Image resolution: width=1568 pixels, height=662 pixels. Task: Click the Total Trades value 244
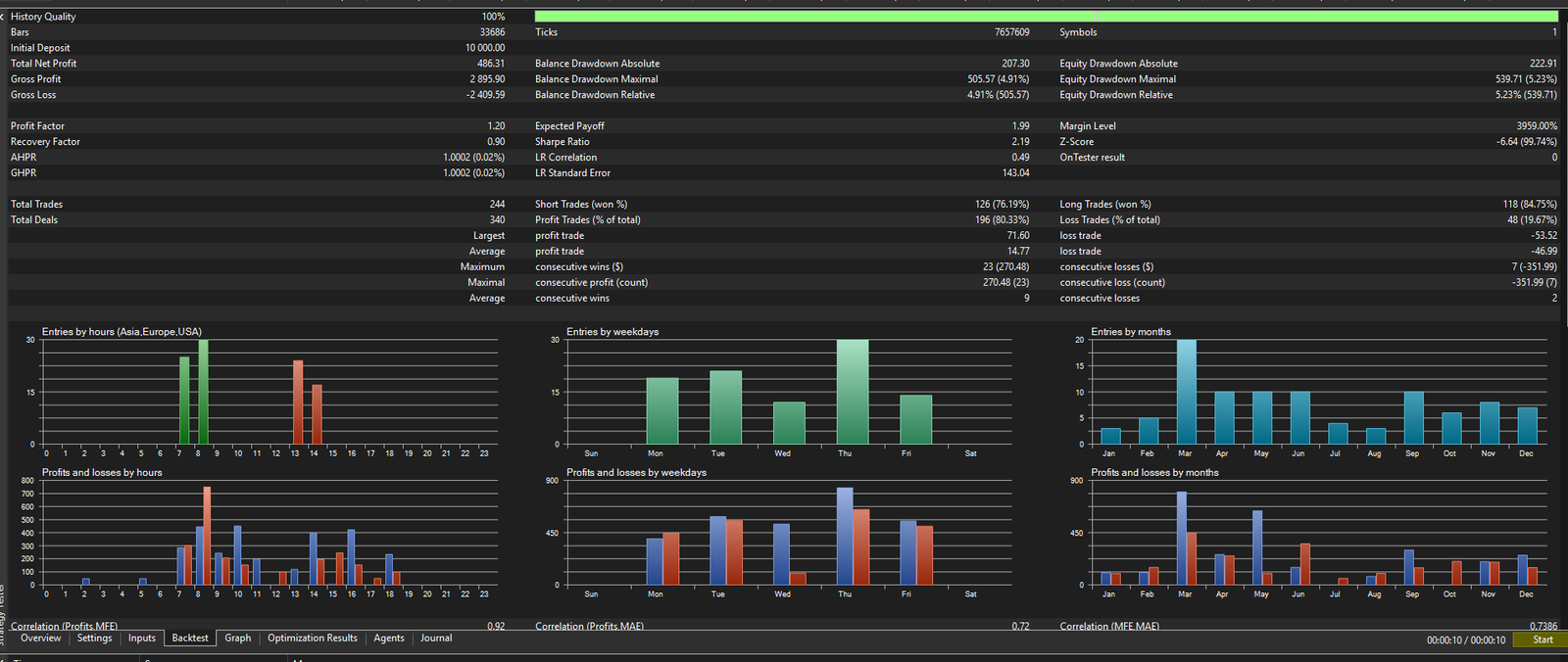click(x=497, y=205)
